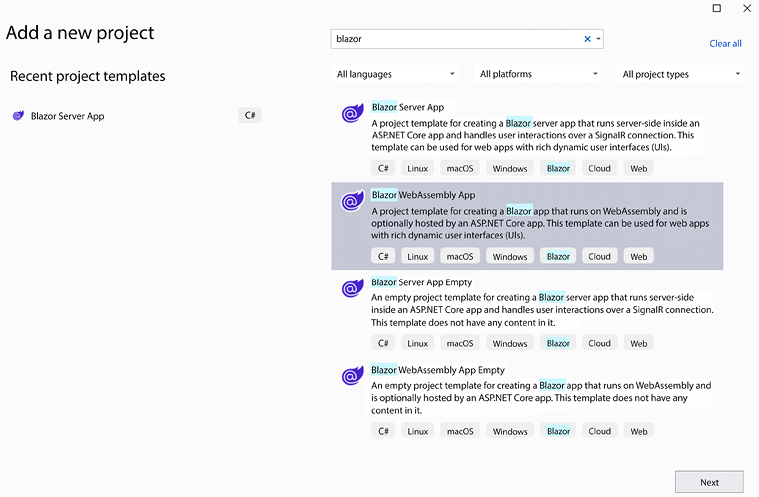Screen dimensions: 759x497
Task: Click the Windows tag under Blazor WebAssembly App
Action: pos(510,256)
